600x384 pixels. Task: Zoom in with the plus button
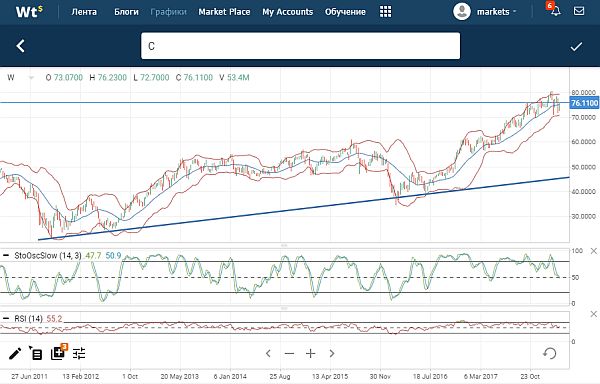[310, 353]
